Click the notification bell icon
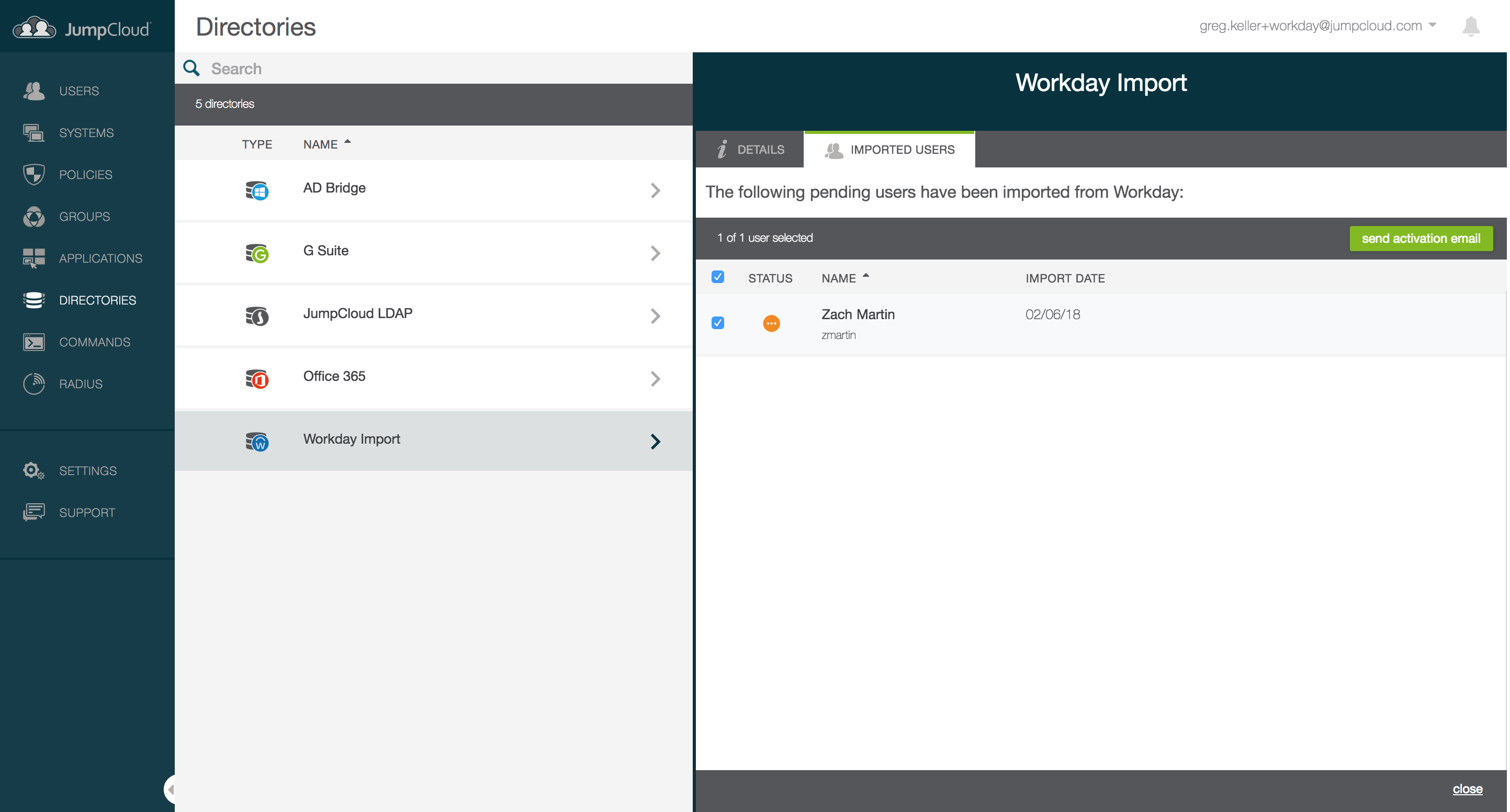This screenshot has height=812, width=1510. 1470,26
